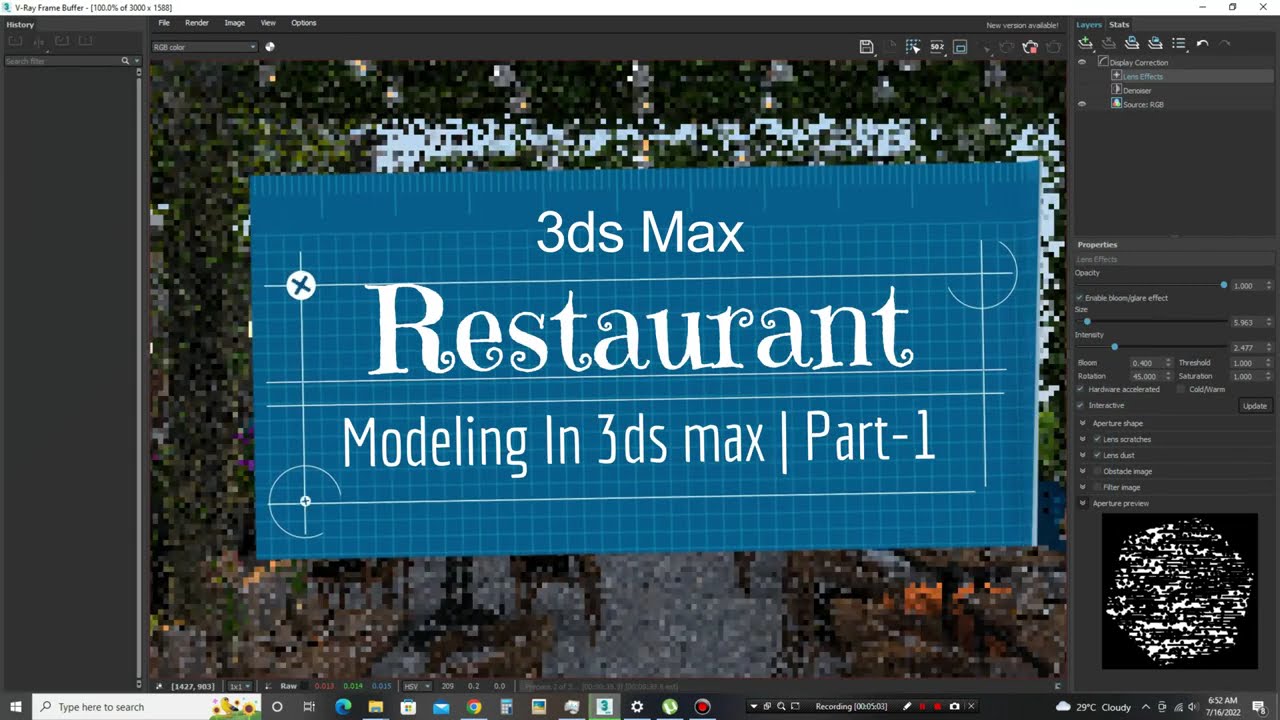Open the Mail app from taskbar
Viewport: 1280px width, 720px height.
[441, 707]
